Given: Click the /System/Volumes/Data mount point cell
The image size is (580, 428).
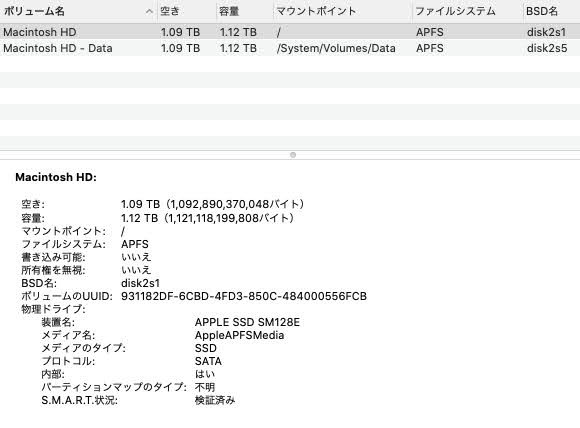Looking at the screenshot, I should click(x=336, y=48).
